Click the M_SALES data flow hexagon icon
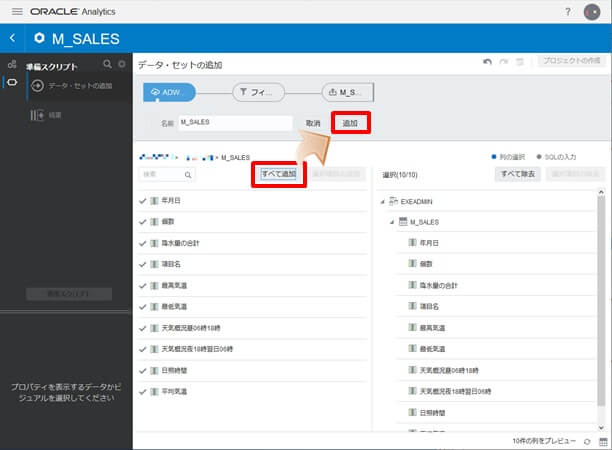 point(39,38)
